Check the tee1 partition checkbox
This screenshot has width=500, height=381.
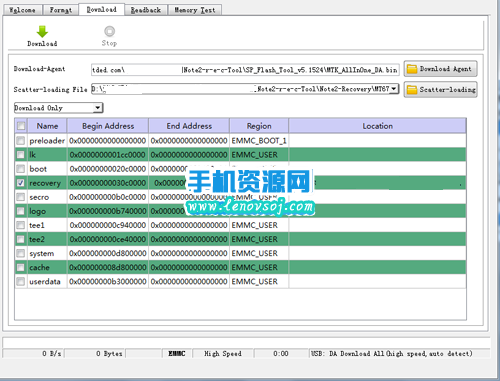click(x=21, y=225)
